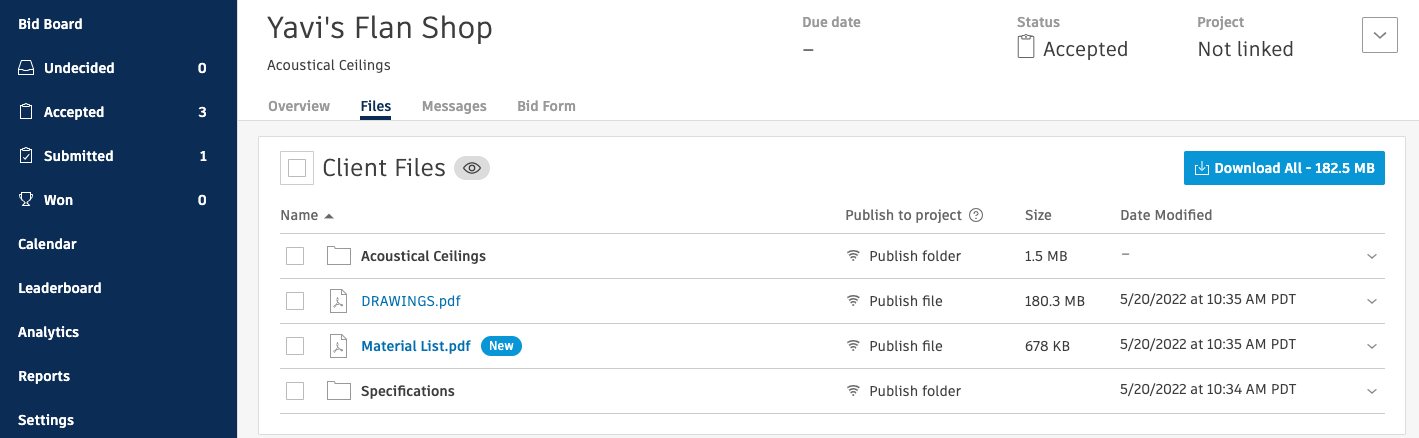Click the Acoustical Ceilings folder icon
The width and height of the screenshot is (1419, 438).
tap(339, 256)
